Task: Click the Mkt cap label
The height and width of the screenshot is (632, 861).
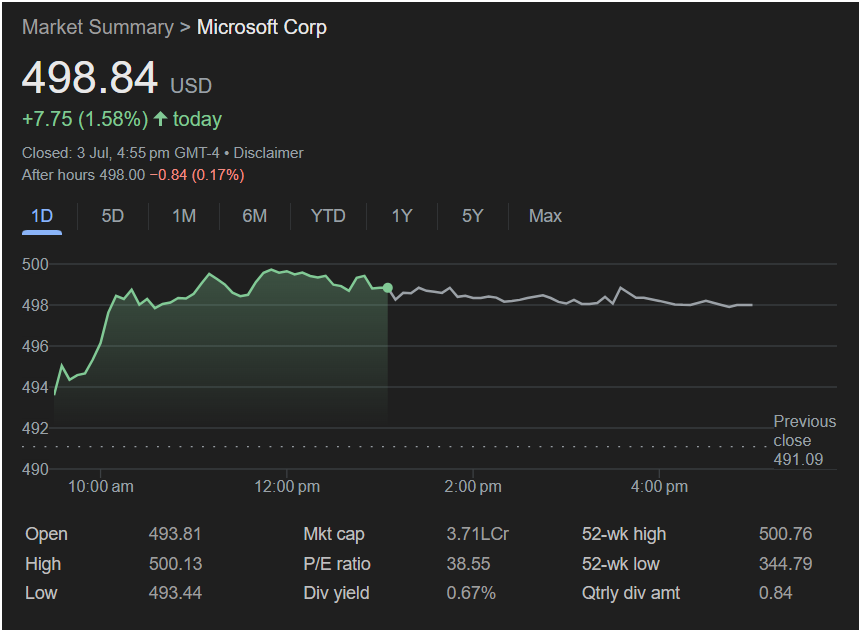Action: (334, 534)
